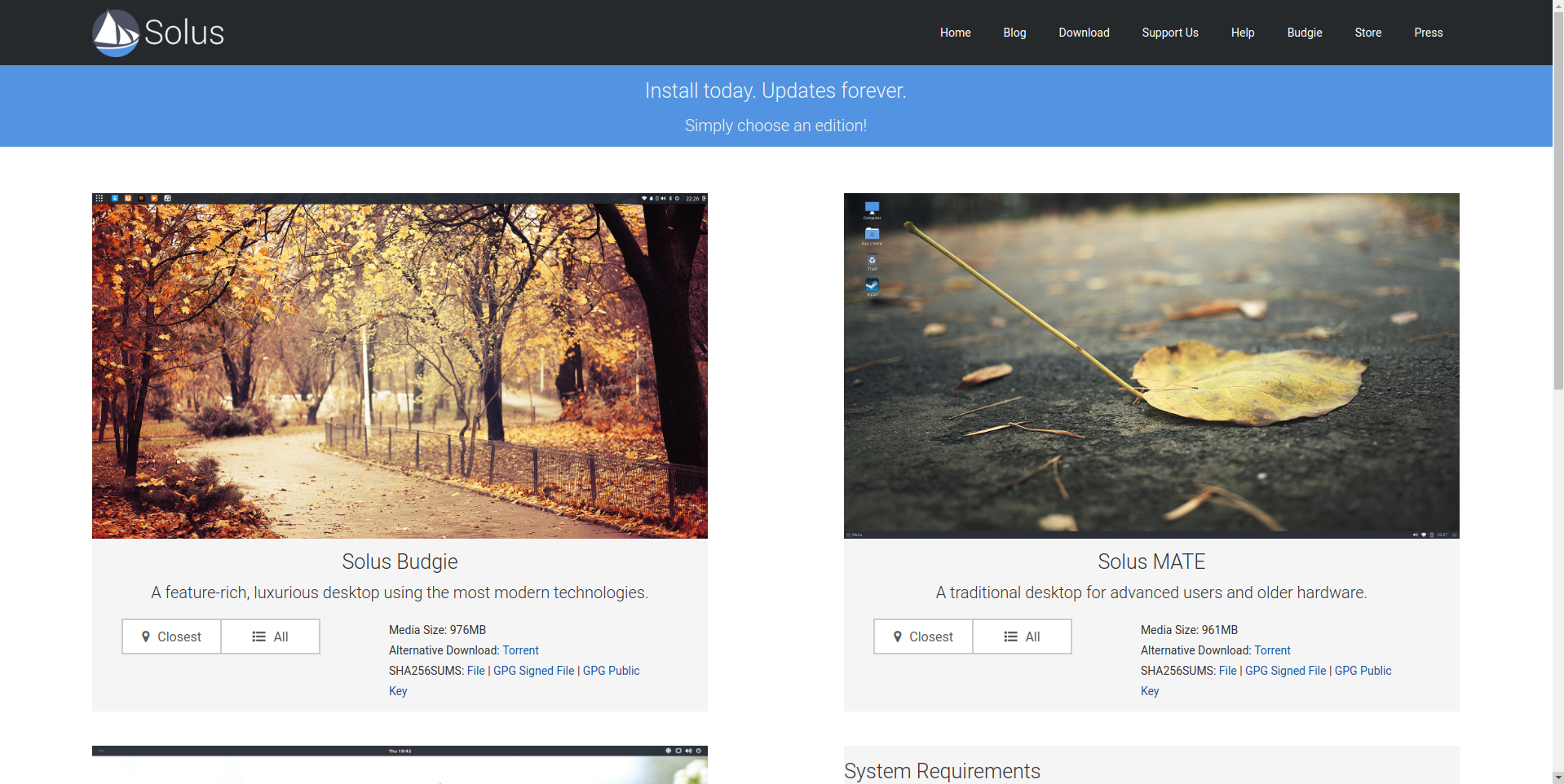Visit the Budgie navigation link
This screenshot has width=1564, height=784.
(1304, 33)
